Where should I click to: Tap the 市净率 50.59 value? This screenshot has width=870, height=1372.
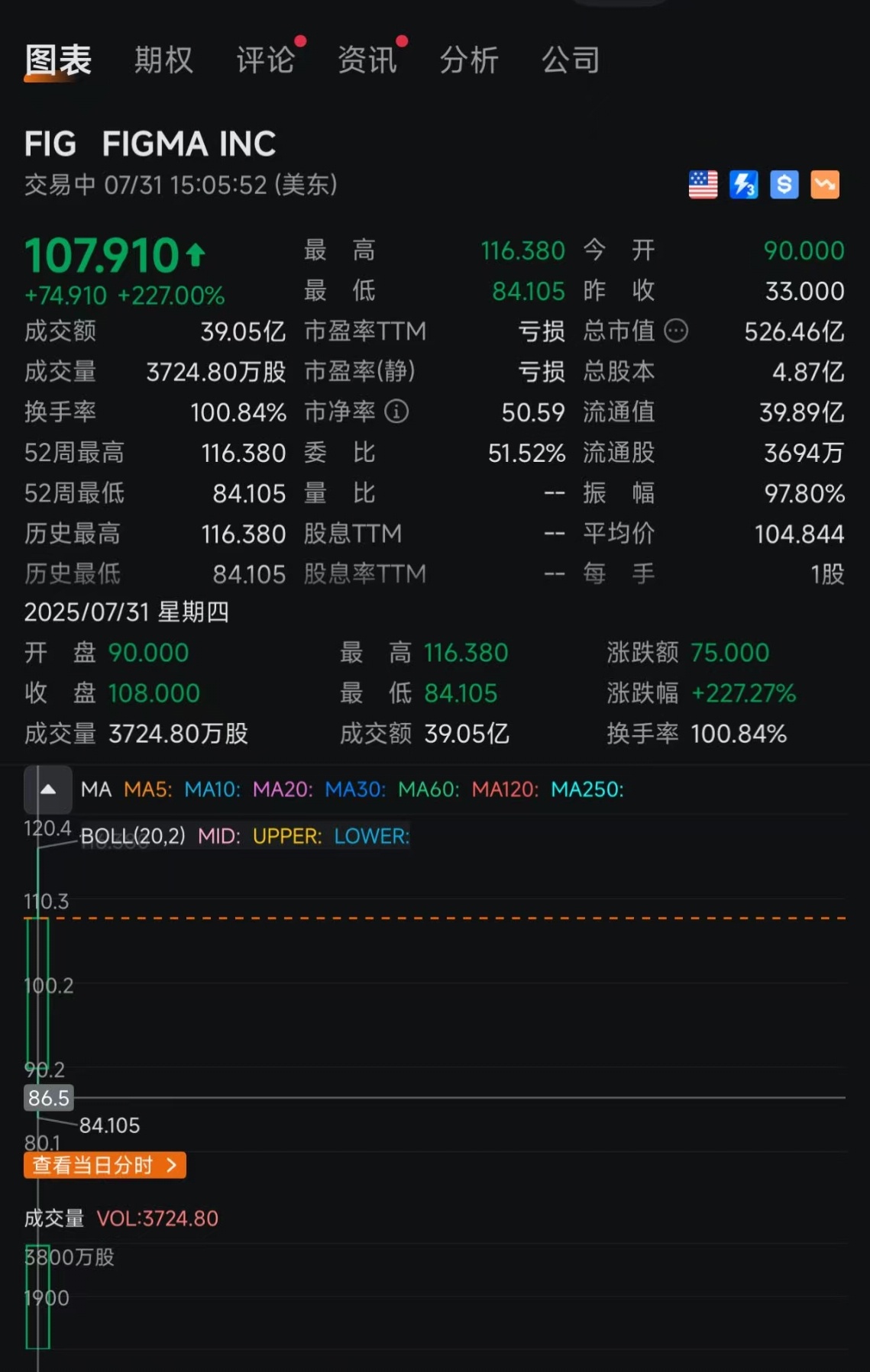click(x=533, y=412)
